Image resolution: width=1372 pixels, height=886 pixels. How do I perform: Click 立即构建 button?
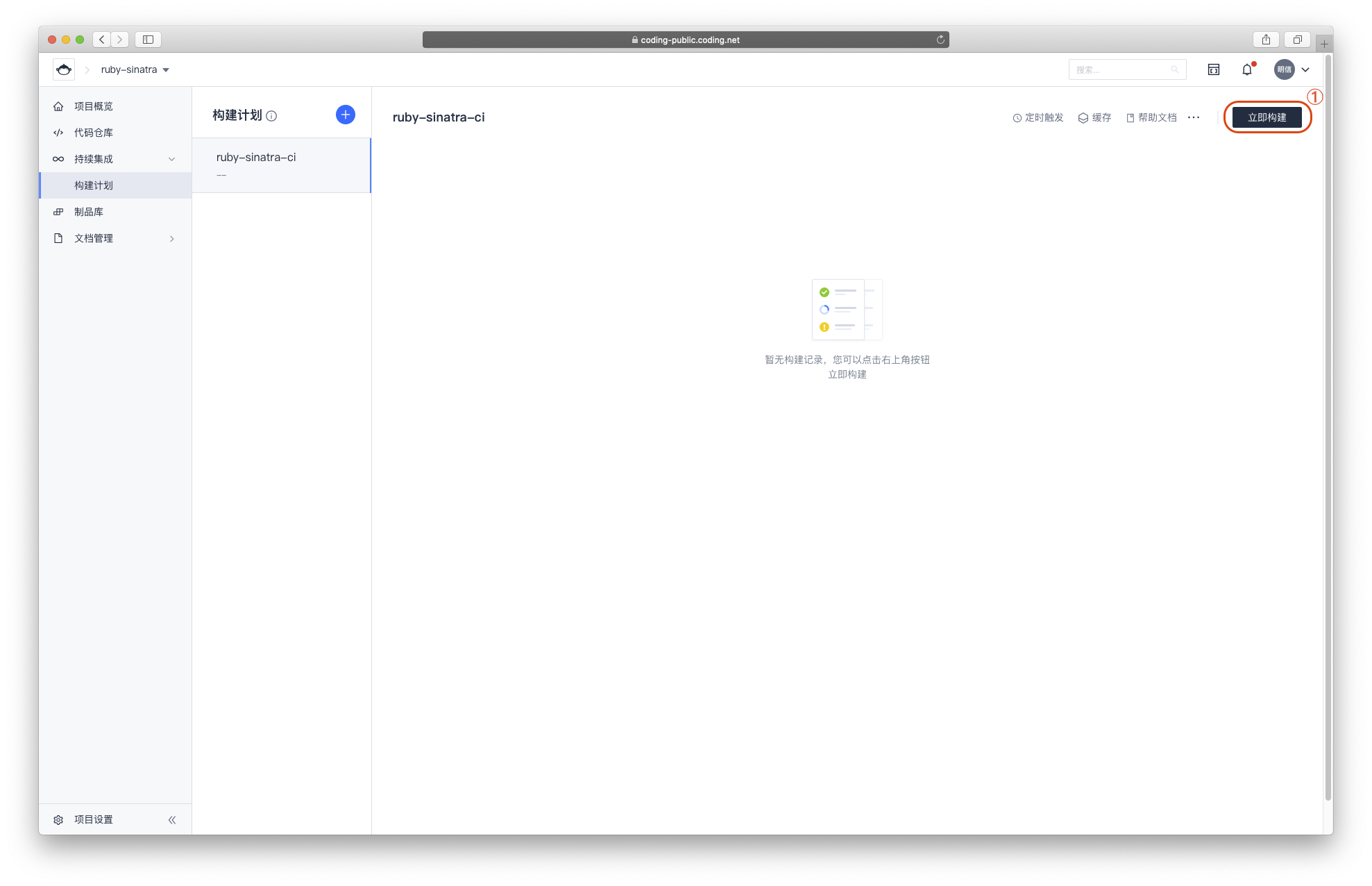(1267, 117)
